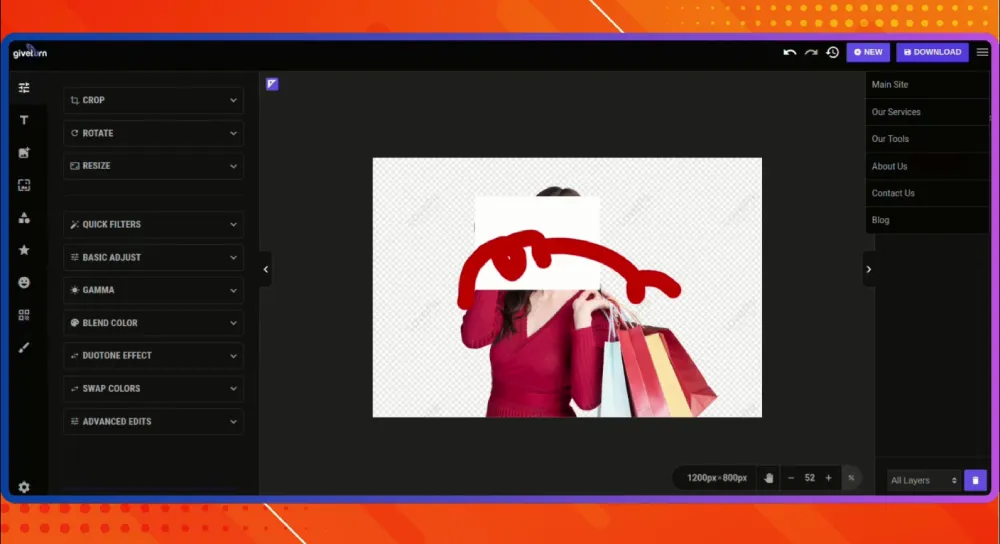Click the percent zoom fit button

(x=851, y=478)
